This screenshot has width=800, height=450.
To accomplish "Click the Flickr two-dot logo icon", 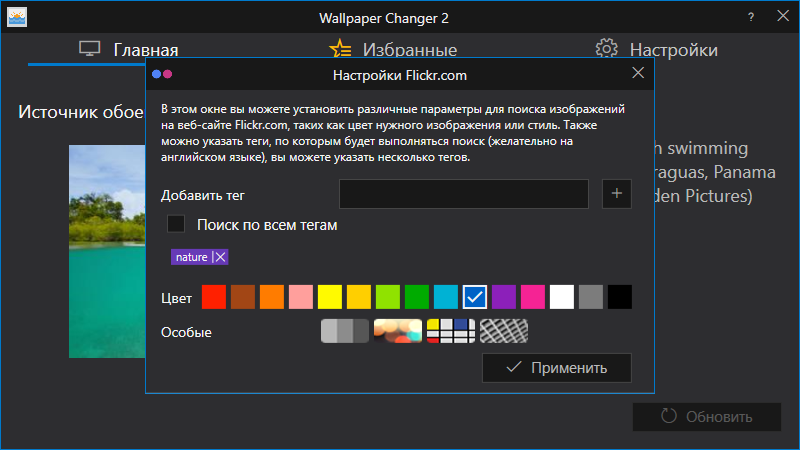I will click(162, 74).
